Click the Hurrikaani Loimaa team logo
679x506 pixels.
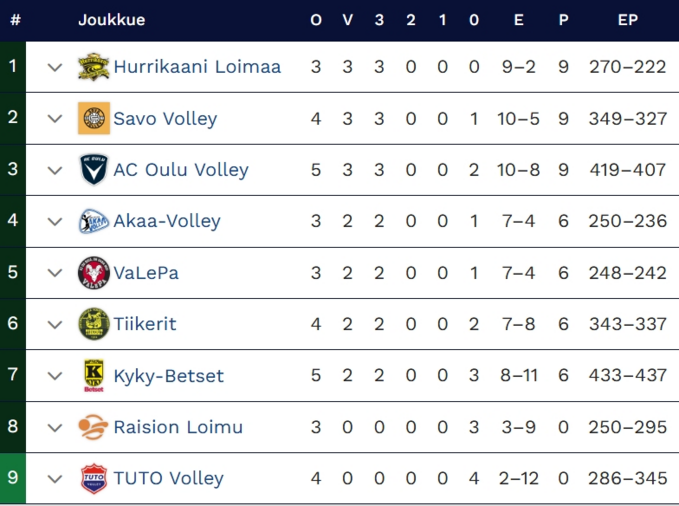pyautogui.click(x=93, y=67)
